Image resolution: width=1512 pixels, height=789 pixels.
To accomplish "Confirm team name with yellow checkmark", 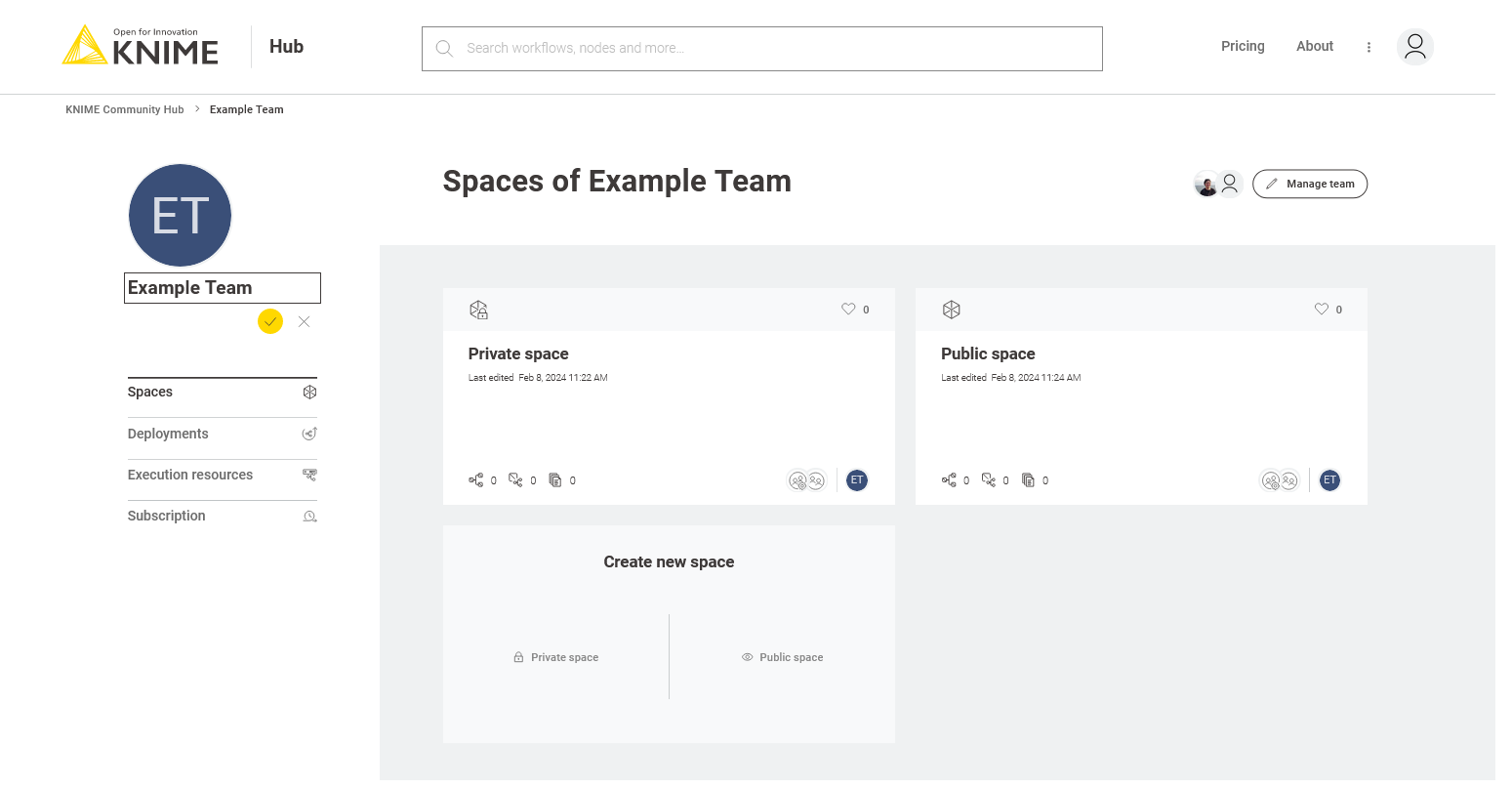I will click(x=270, y=321).
